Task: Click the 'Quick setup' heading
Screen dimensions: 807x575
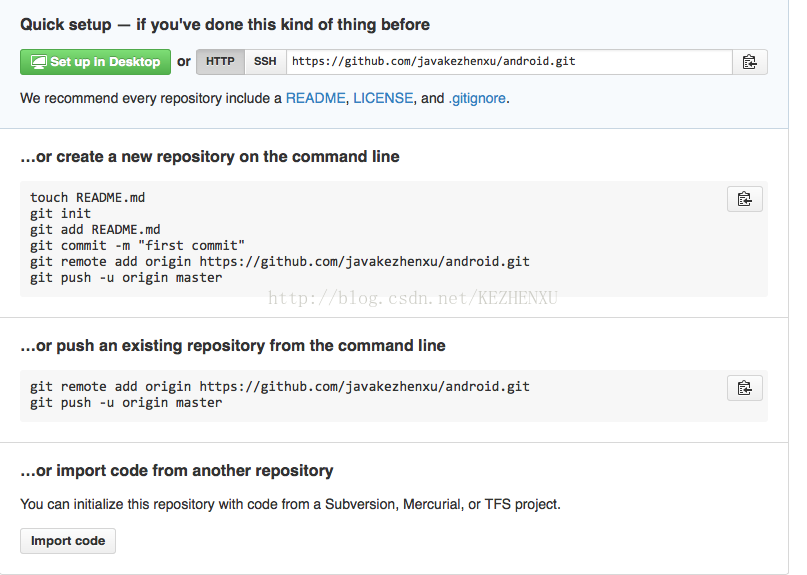Action: (x=65, y=25)
